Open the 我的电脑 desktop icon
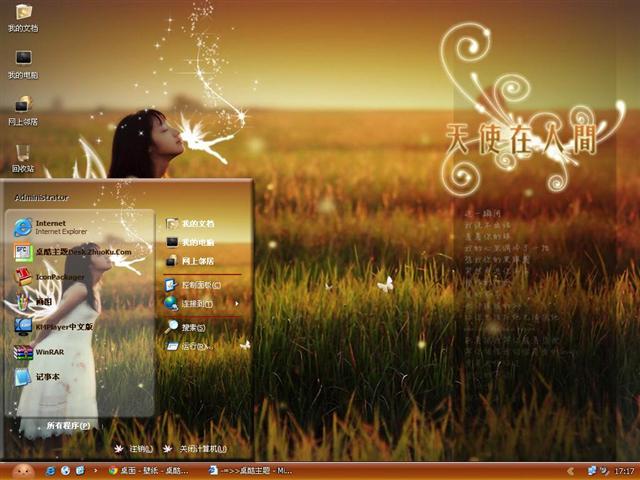Screen dimensions: 640x480 23,64
